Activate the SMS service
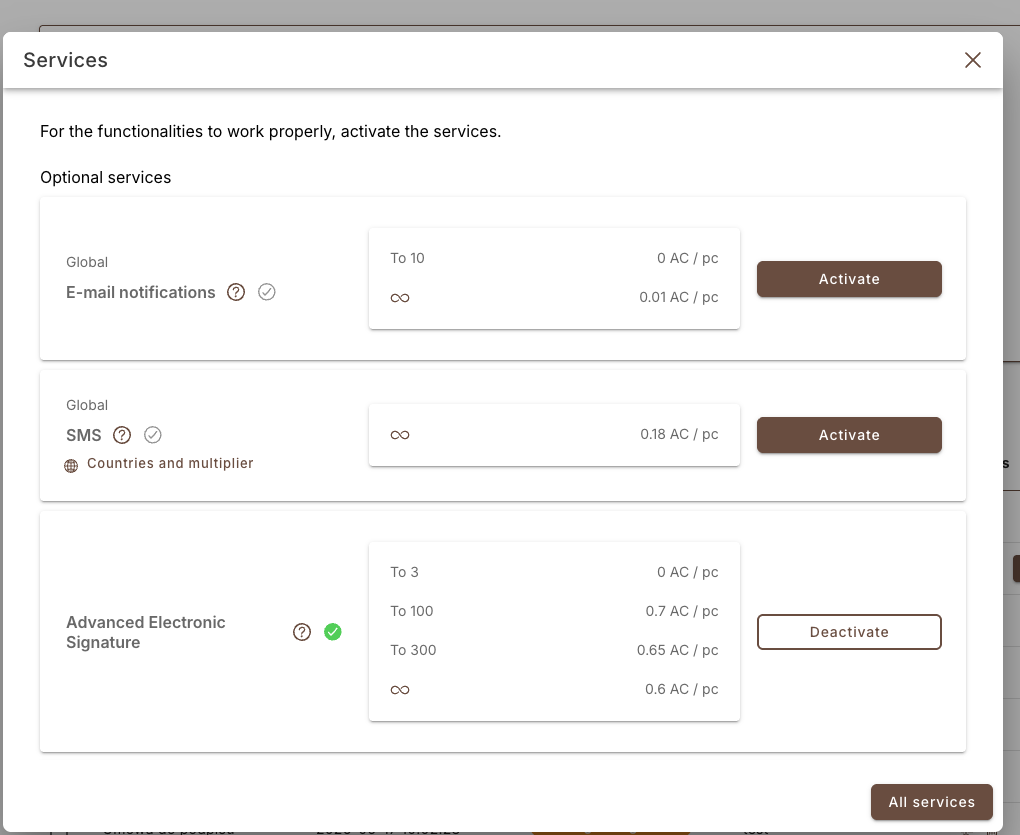Image resolution: width=1020 pixels, height=835 pixels. (x=849, y=435)
